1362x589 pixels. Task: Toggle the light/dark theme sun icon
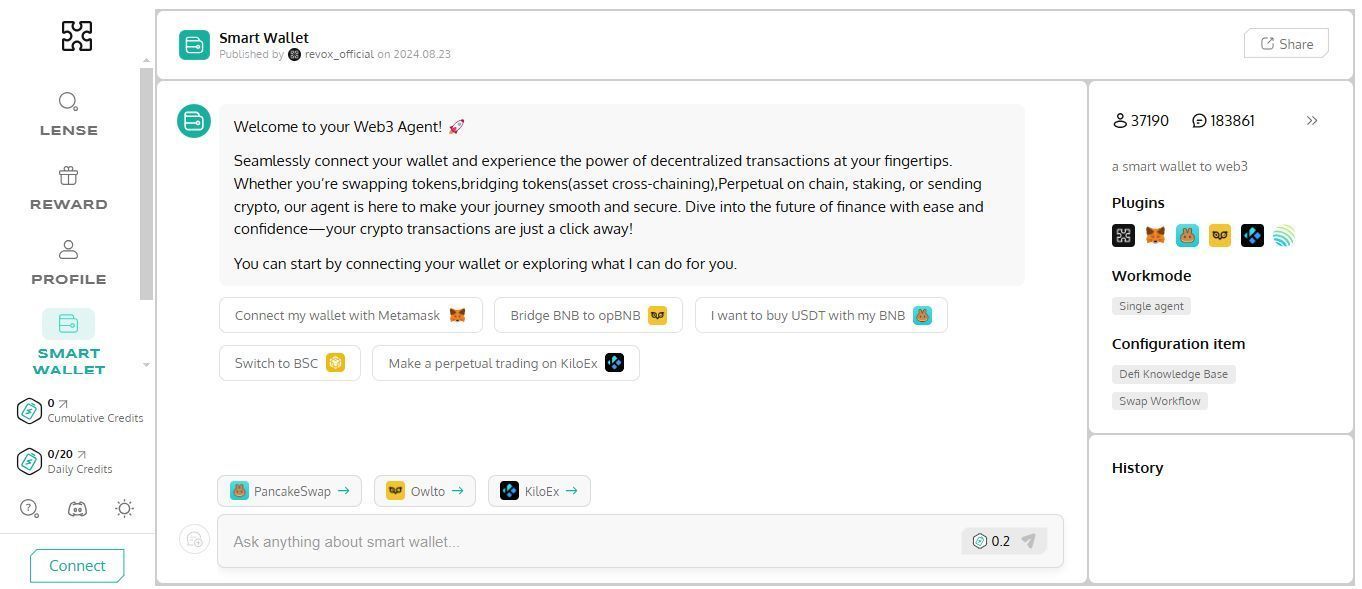tap(125, 509)
